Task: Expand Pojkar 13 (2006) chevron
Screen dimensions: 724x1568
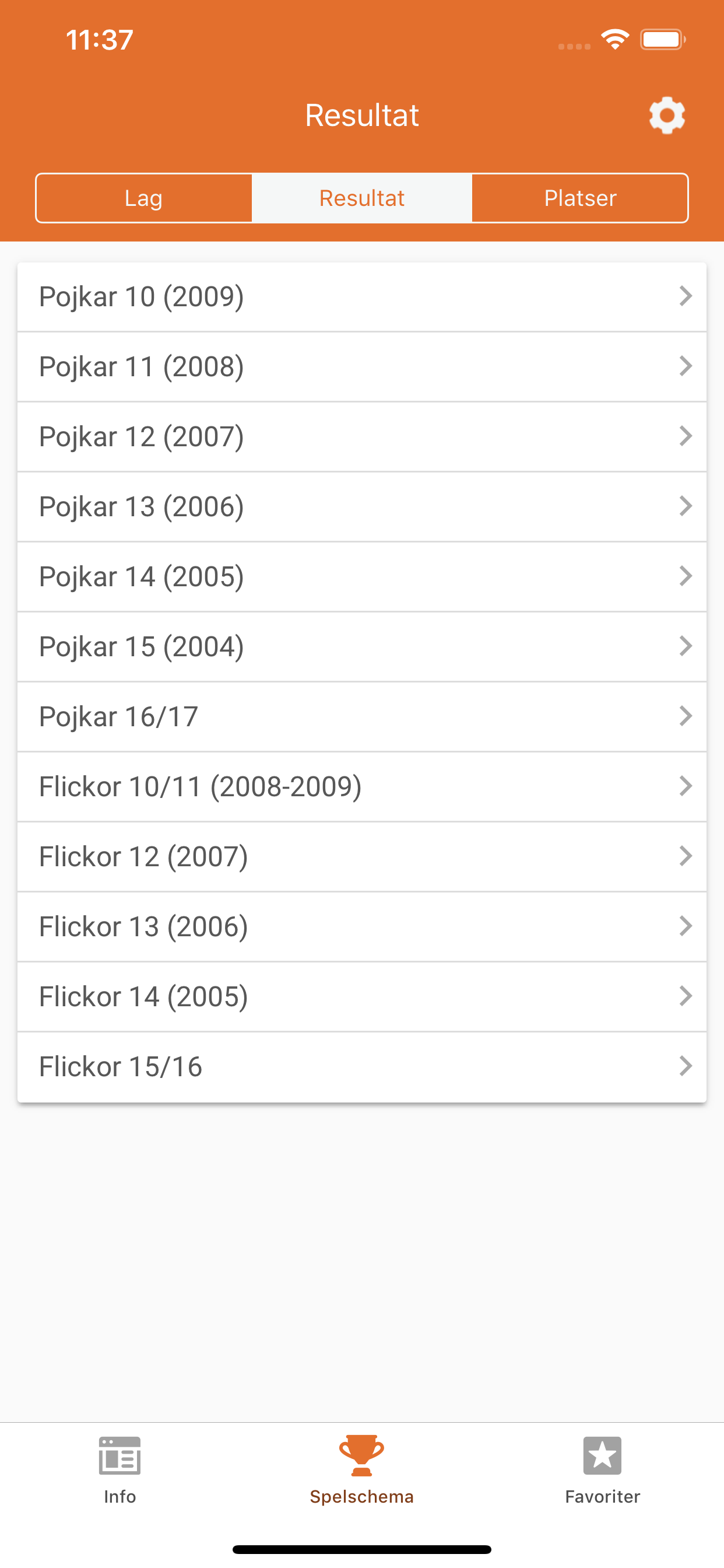Action: click(686, 506)
